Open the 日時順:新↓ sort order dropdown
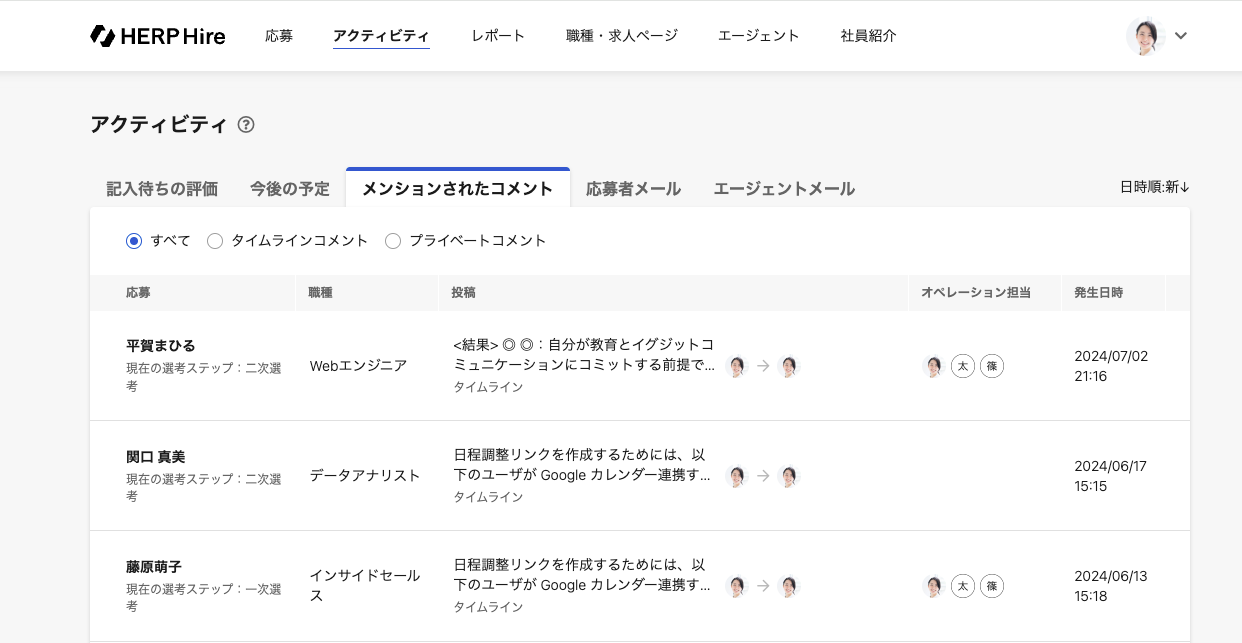This screenshot has width=1242, height=643. click(x=1154, y=187)
